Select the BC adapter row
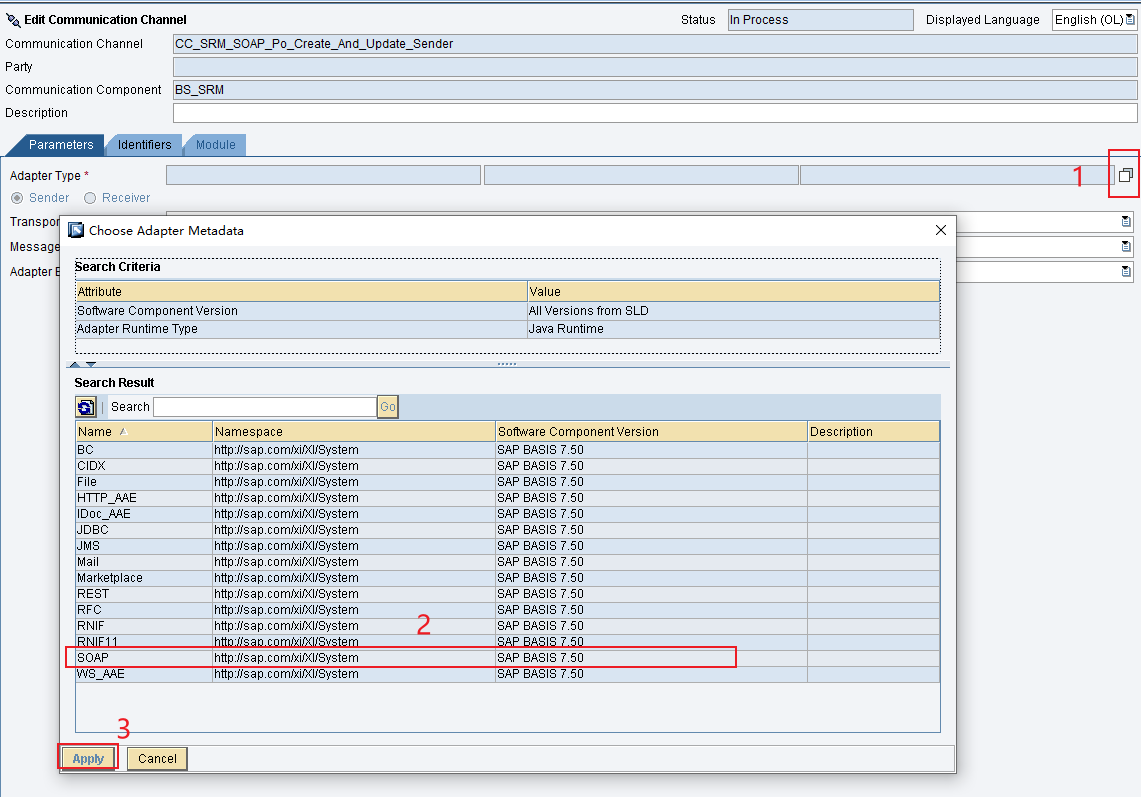The width and height of the screenshot is (1141, 797). (507, 450)
